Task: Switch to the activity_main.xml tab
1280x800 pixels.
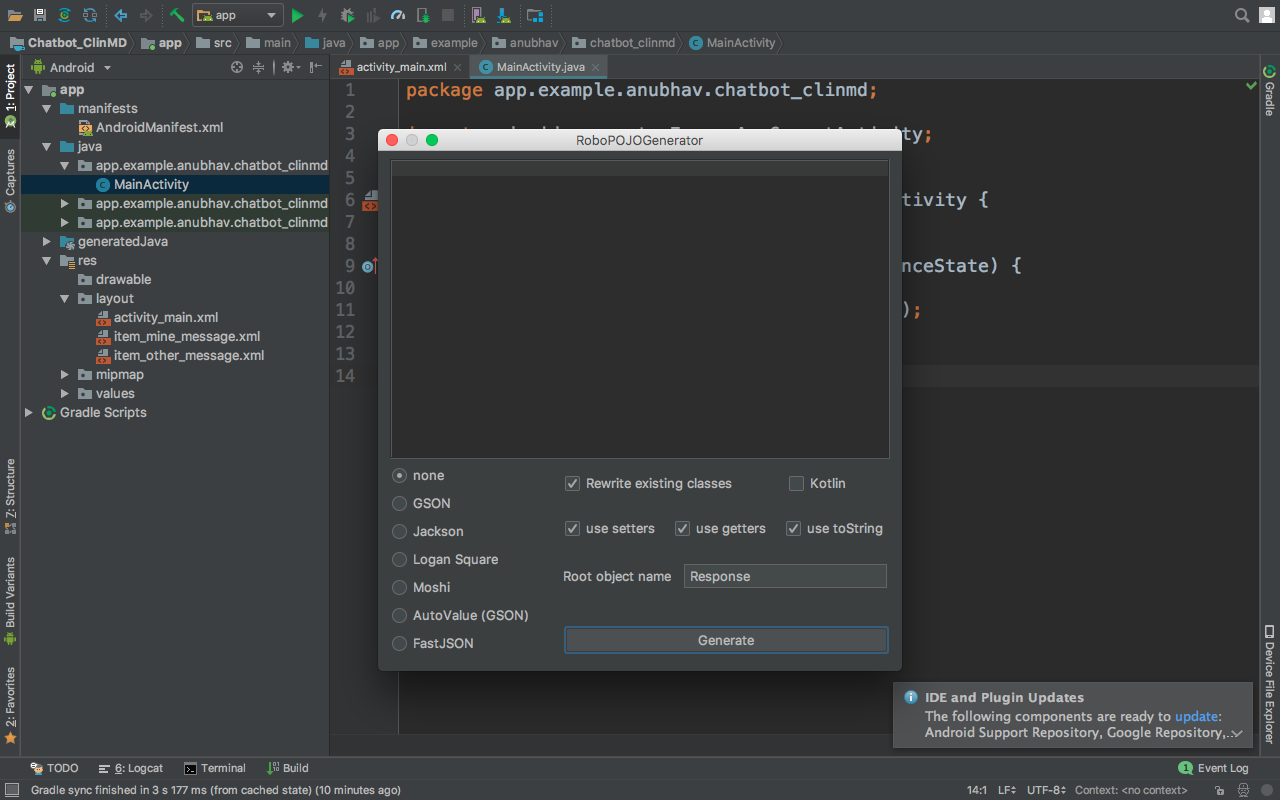Action: coord(402,67)
